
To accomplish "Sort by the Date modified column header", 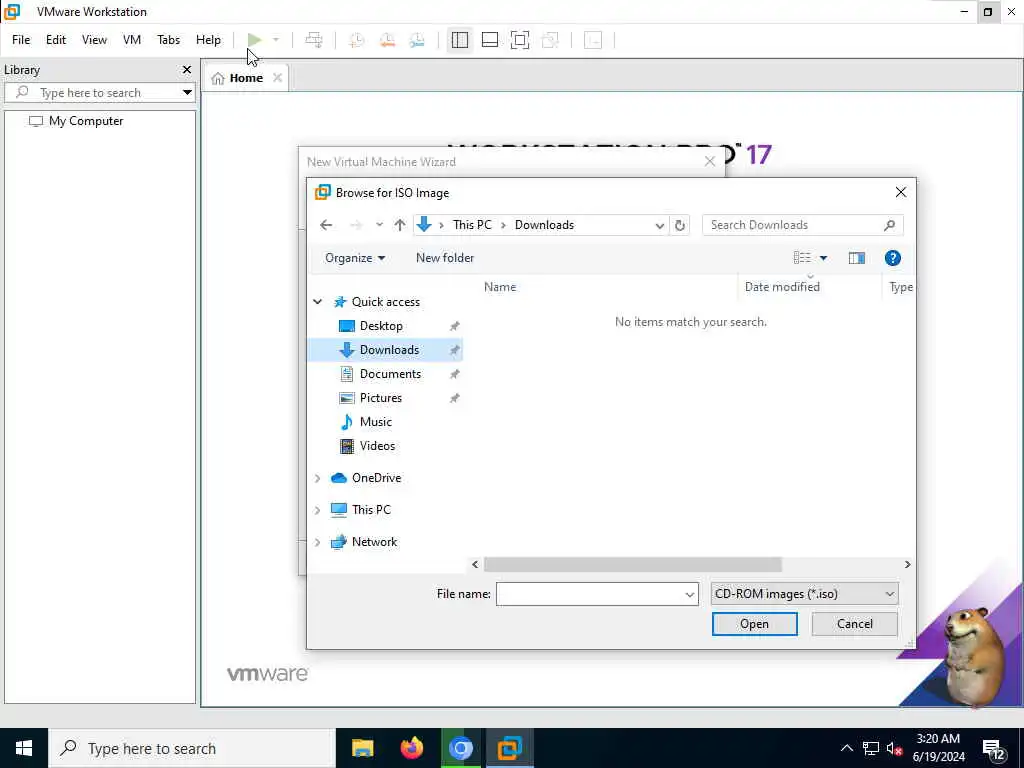I will (782, 287).
